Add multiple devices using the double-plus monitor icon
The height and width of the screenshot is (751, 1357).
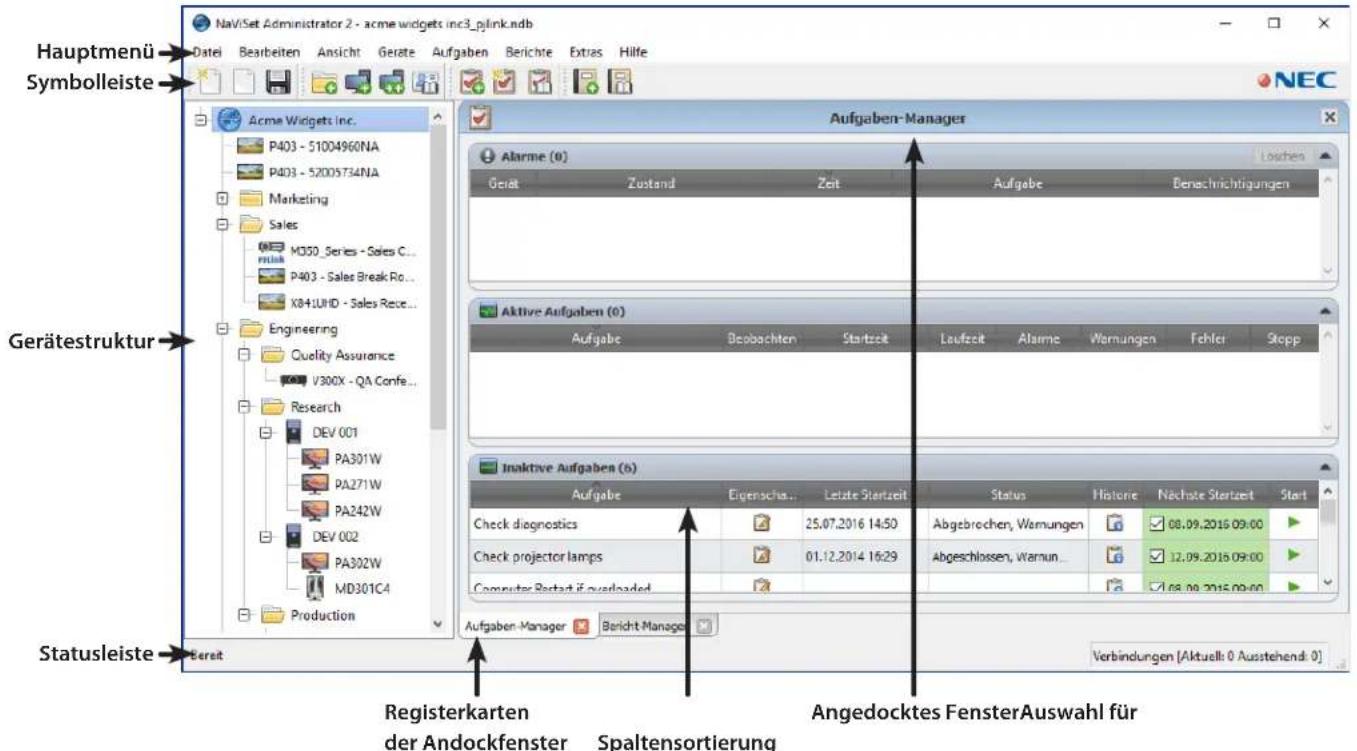(x=394, y=82)
